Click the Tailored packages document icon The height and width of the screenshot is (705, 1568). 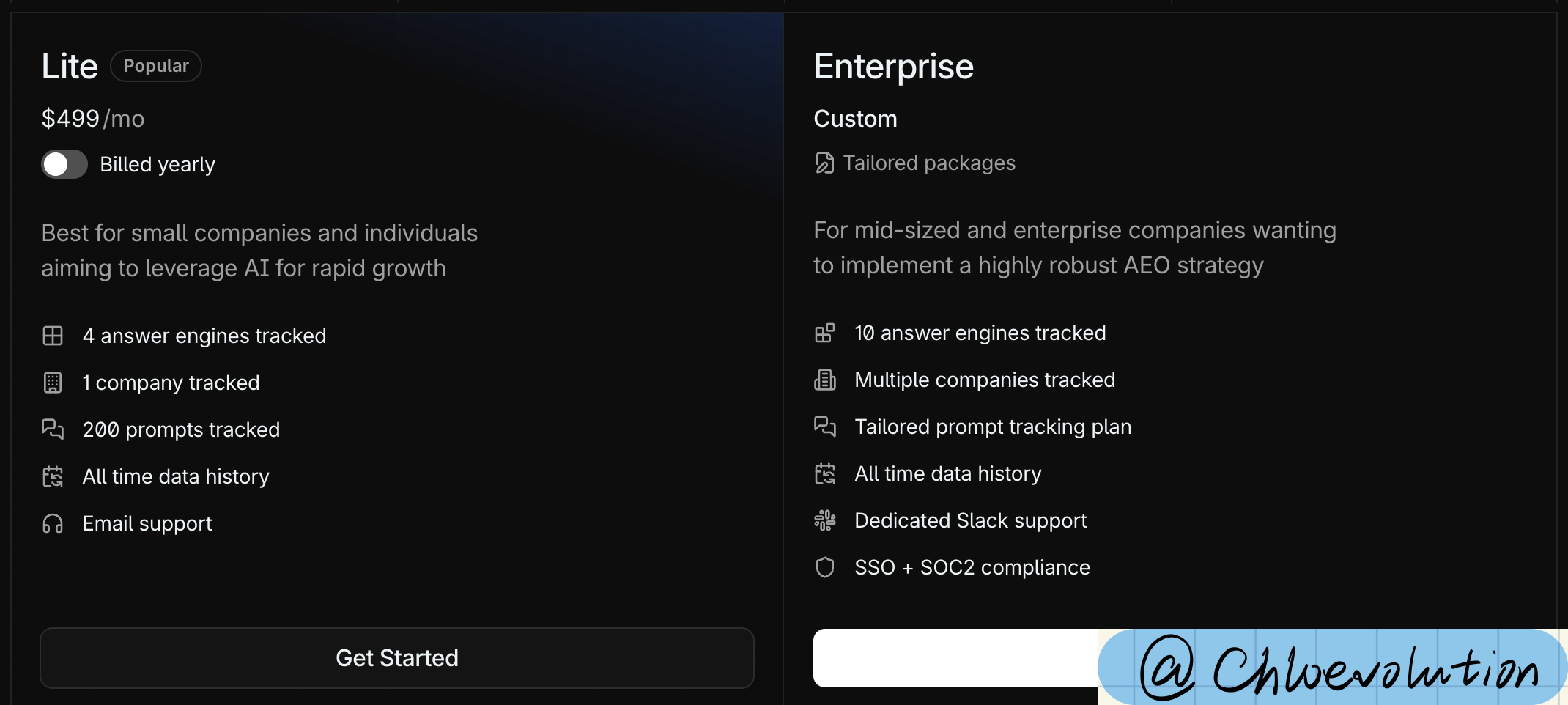click(824, 163)
